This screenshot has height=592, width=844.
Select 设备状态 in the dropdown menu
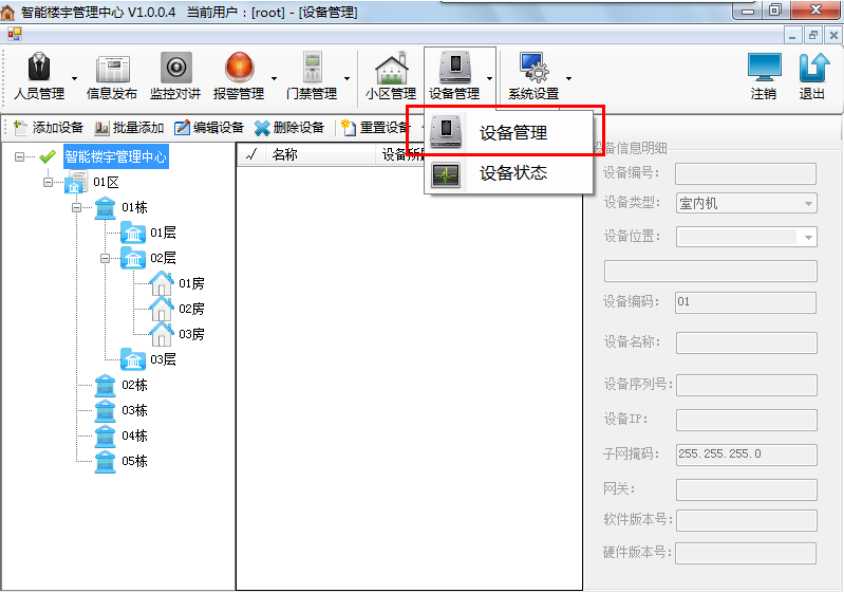pos(511,173)
